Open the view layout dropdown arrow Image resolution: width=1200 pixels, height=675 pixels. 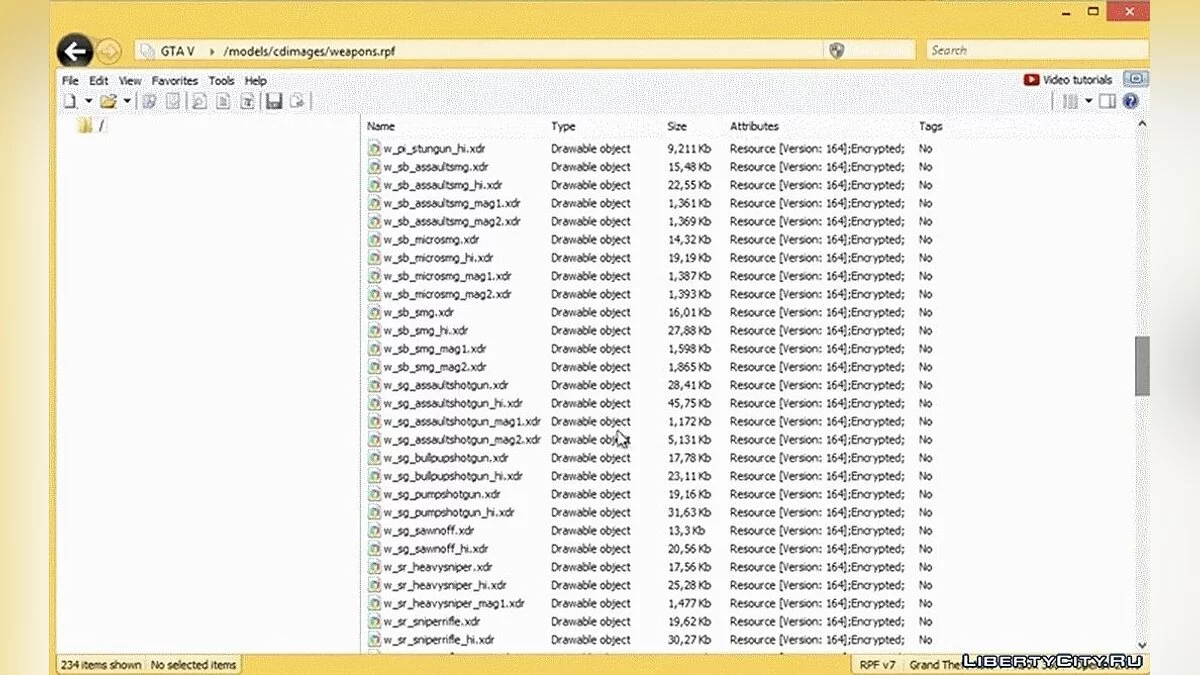click(1089, 101)
